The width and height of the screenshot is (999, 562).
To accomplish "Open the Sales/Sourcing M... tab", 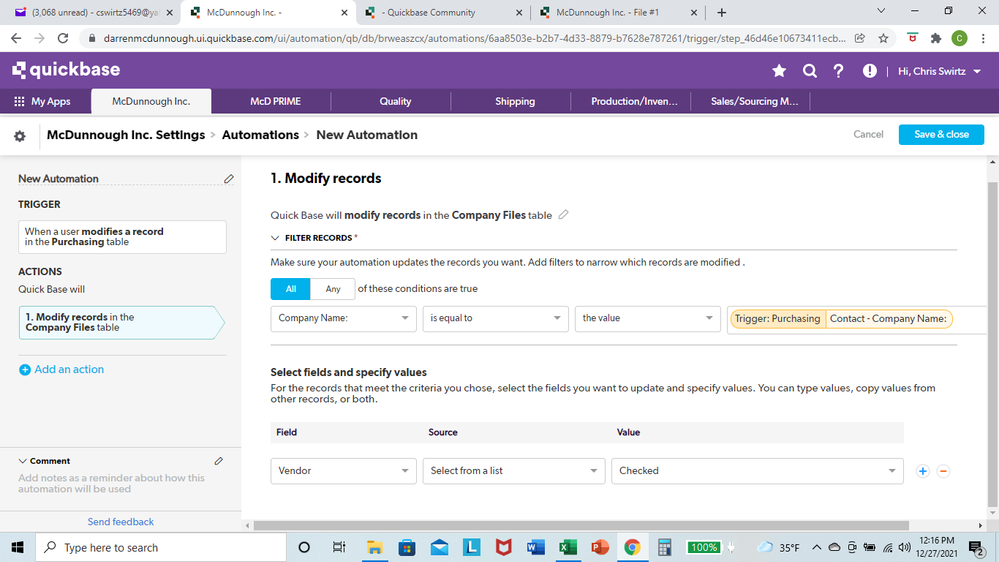I will [x=754, y=101].
